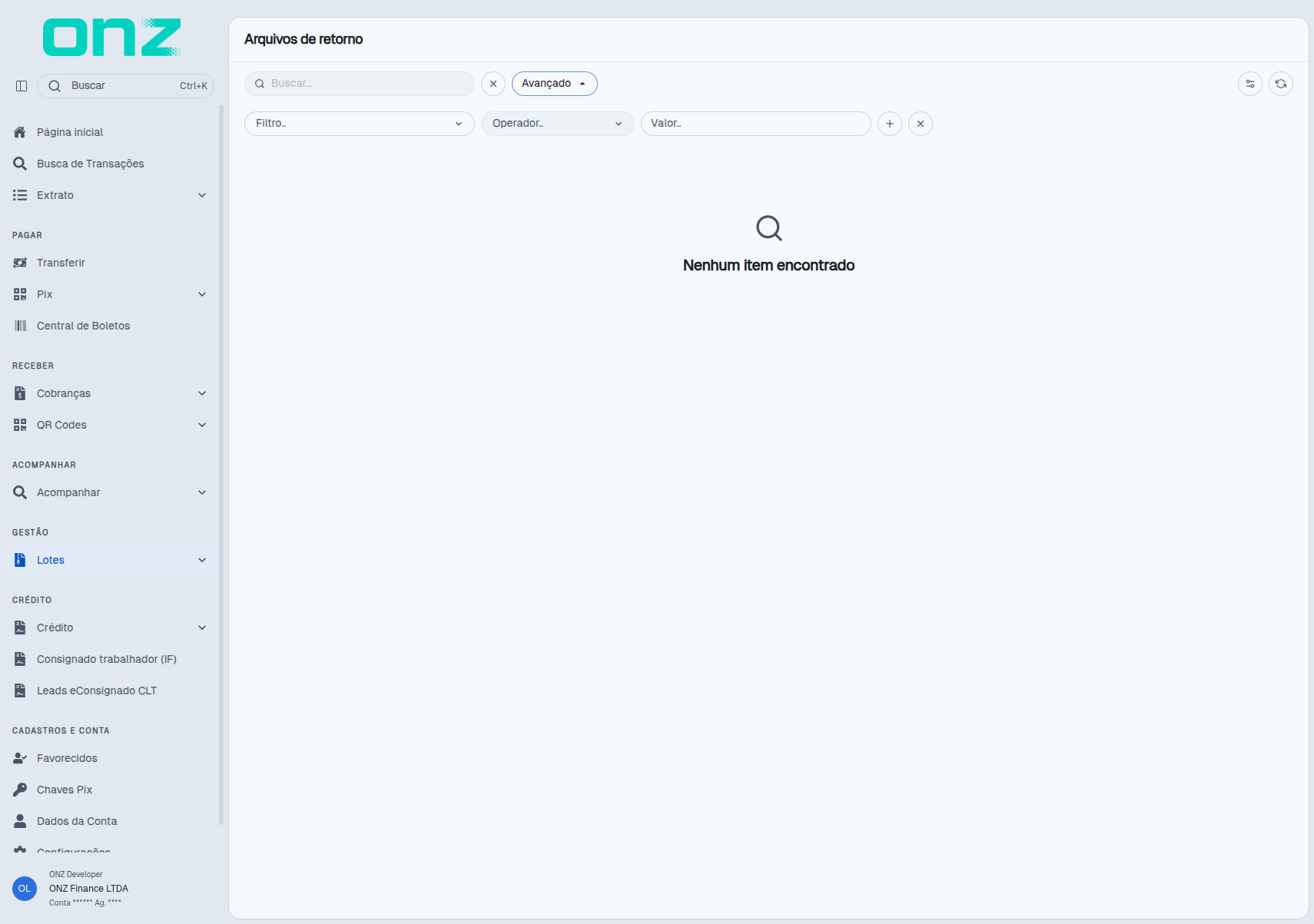Refresh the list with the reload icon
Viewport: 1314px width, 924px height.
point(1281,84)
